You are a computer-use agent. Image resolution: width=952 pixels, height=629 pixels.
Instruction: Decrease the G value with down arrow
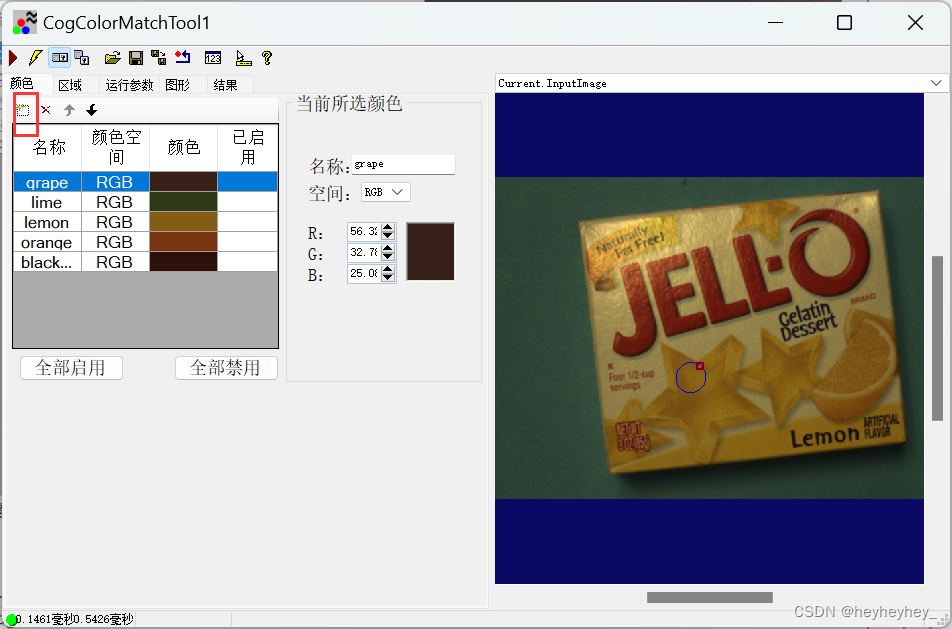click(388, 256)
